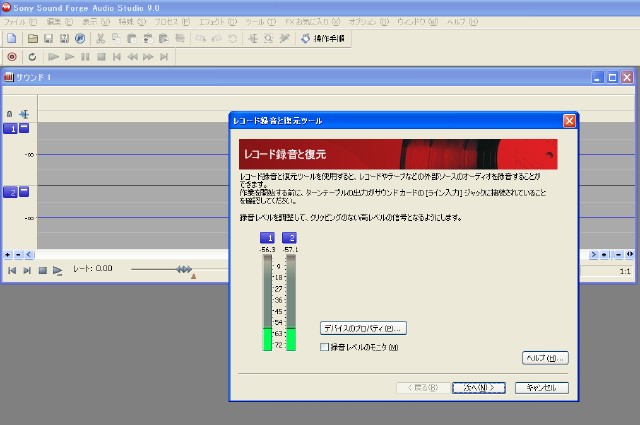Open the ファイル menu
The image size is (640, 425).
tap(15, 21)
